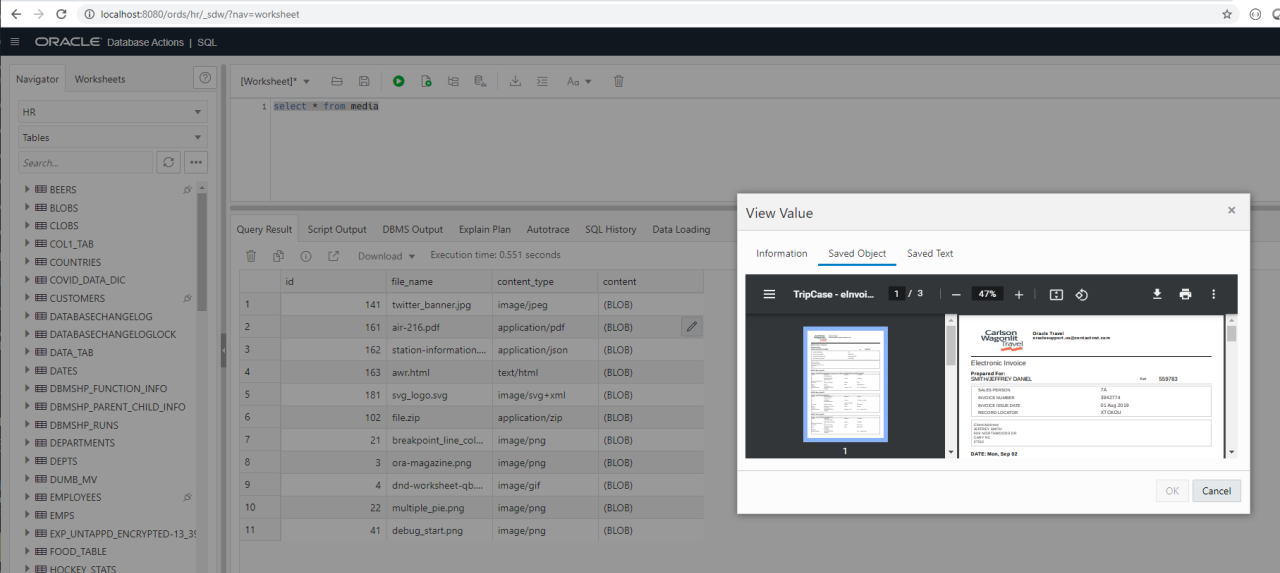Run the SQL statement with green play icon
Viewport: 1280px width, 573px height.
[399, 81]
